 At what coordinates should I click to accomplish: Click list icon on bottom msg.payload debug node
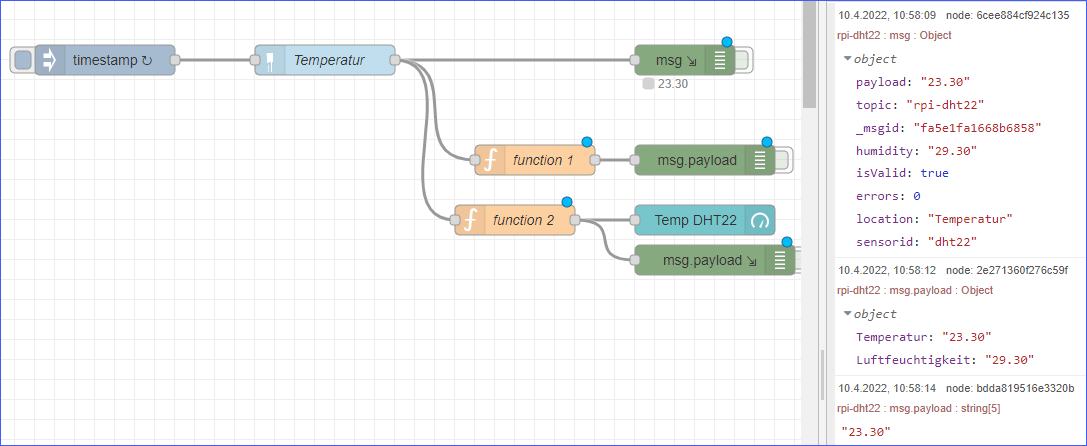click(x=780, y=260)
